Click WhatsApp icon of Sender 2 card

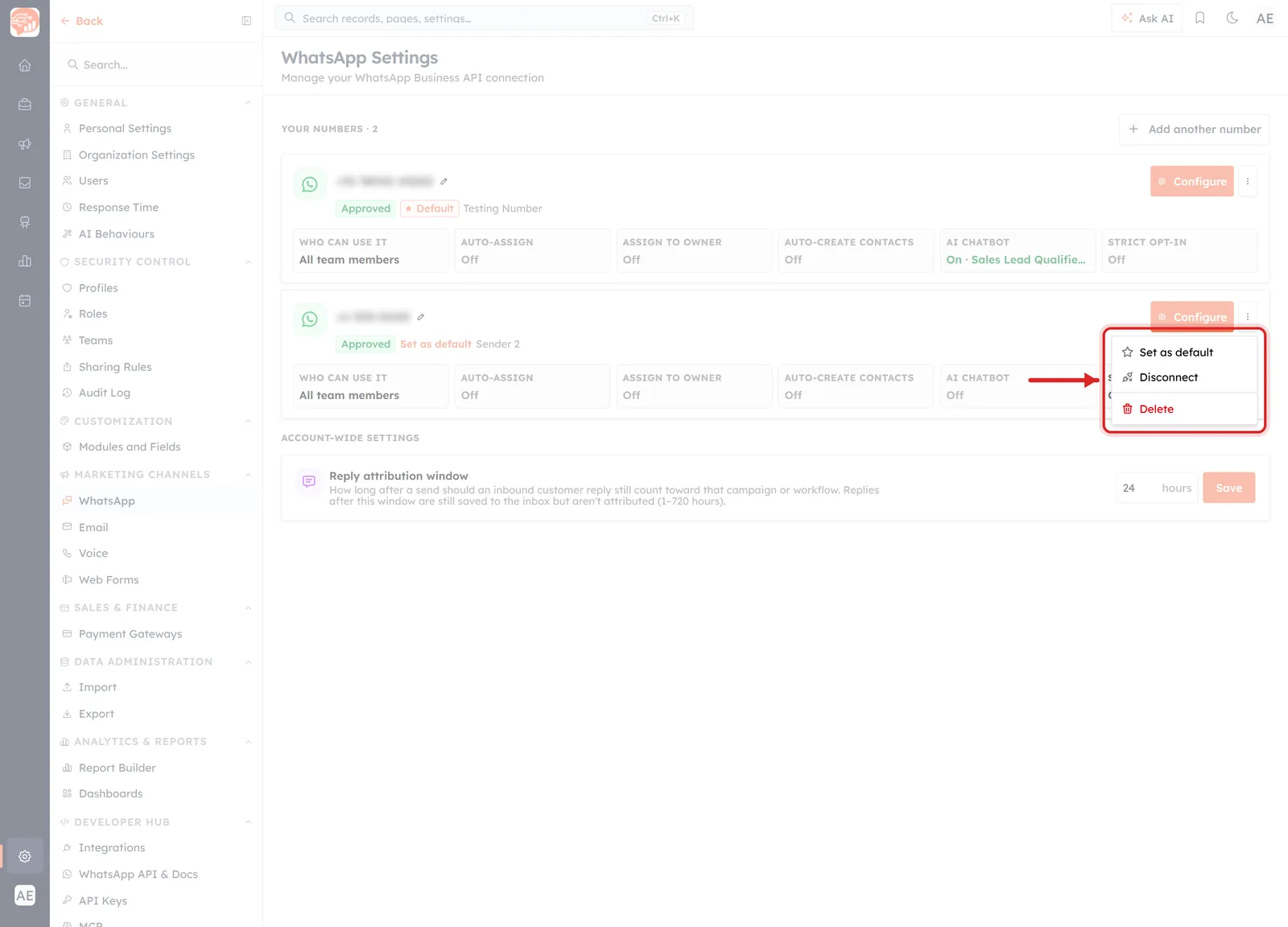click(310, 319)
